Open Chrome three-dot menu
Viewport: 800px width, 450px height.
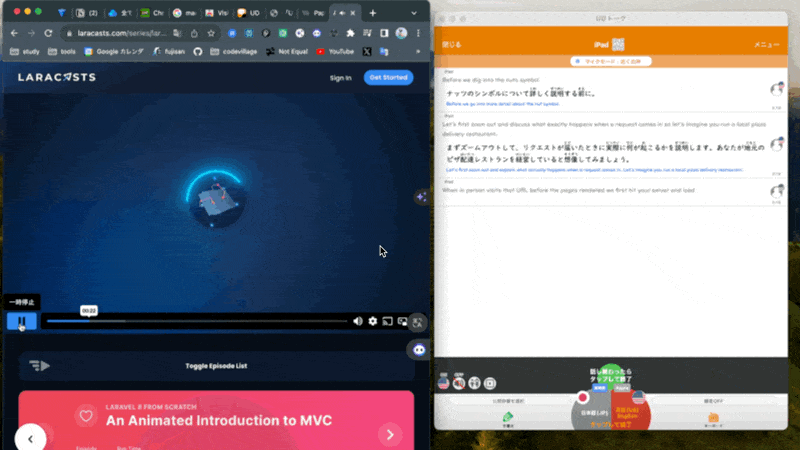click(x=418, y=33)
